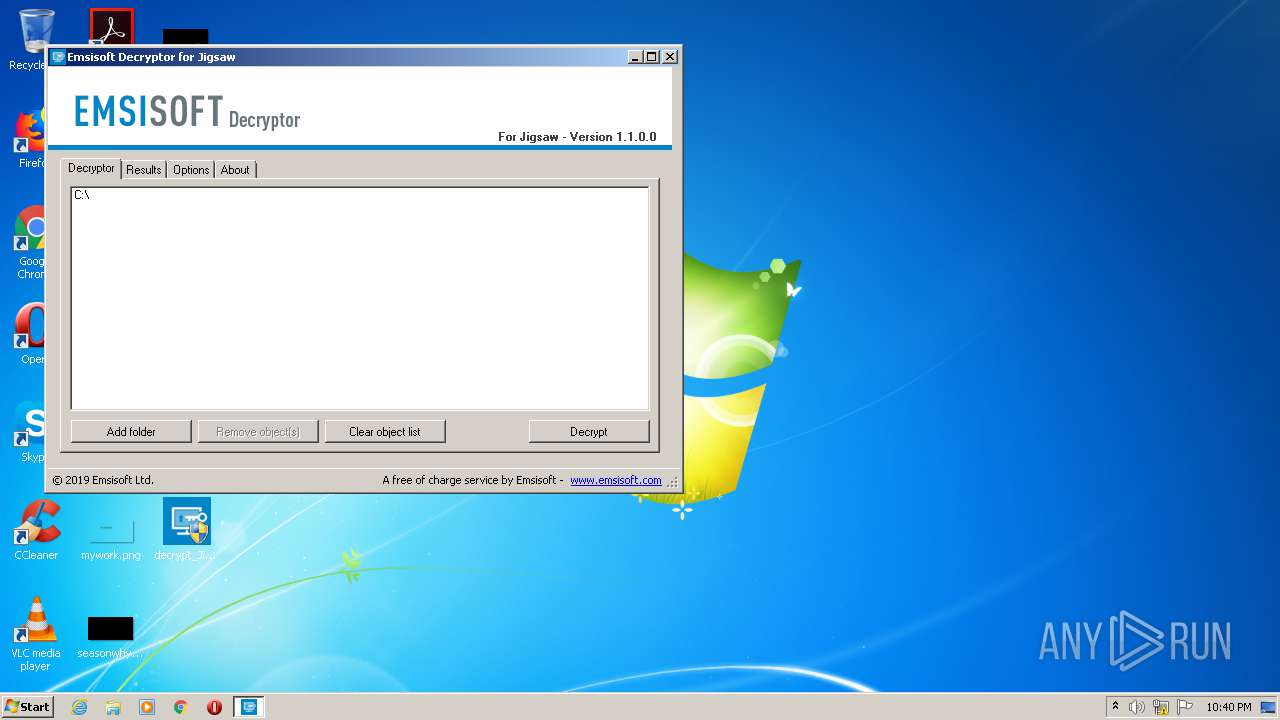Image resolution: width=1280 pixels, height=720 pixels.
Task: Select the decrypt_Jigsaw desktop executable icon
Action: click(186, 530)
